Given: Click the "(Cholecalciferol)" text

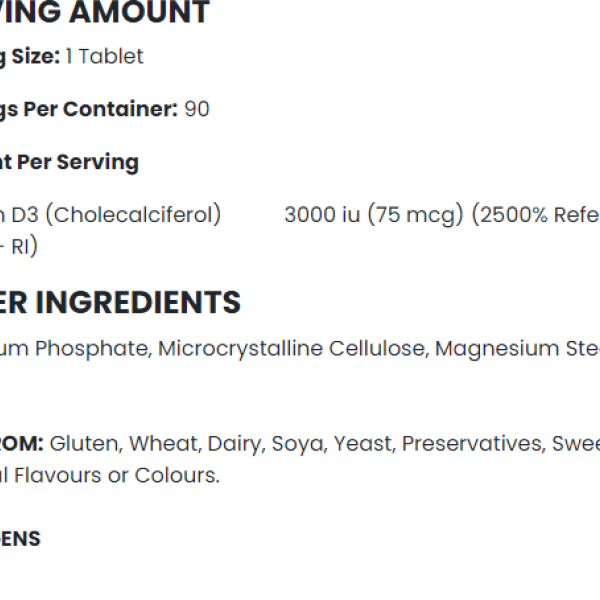Looking at the screenshot, I should tap(136, 215).
